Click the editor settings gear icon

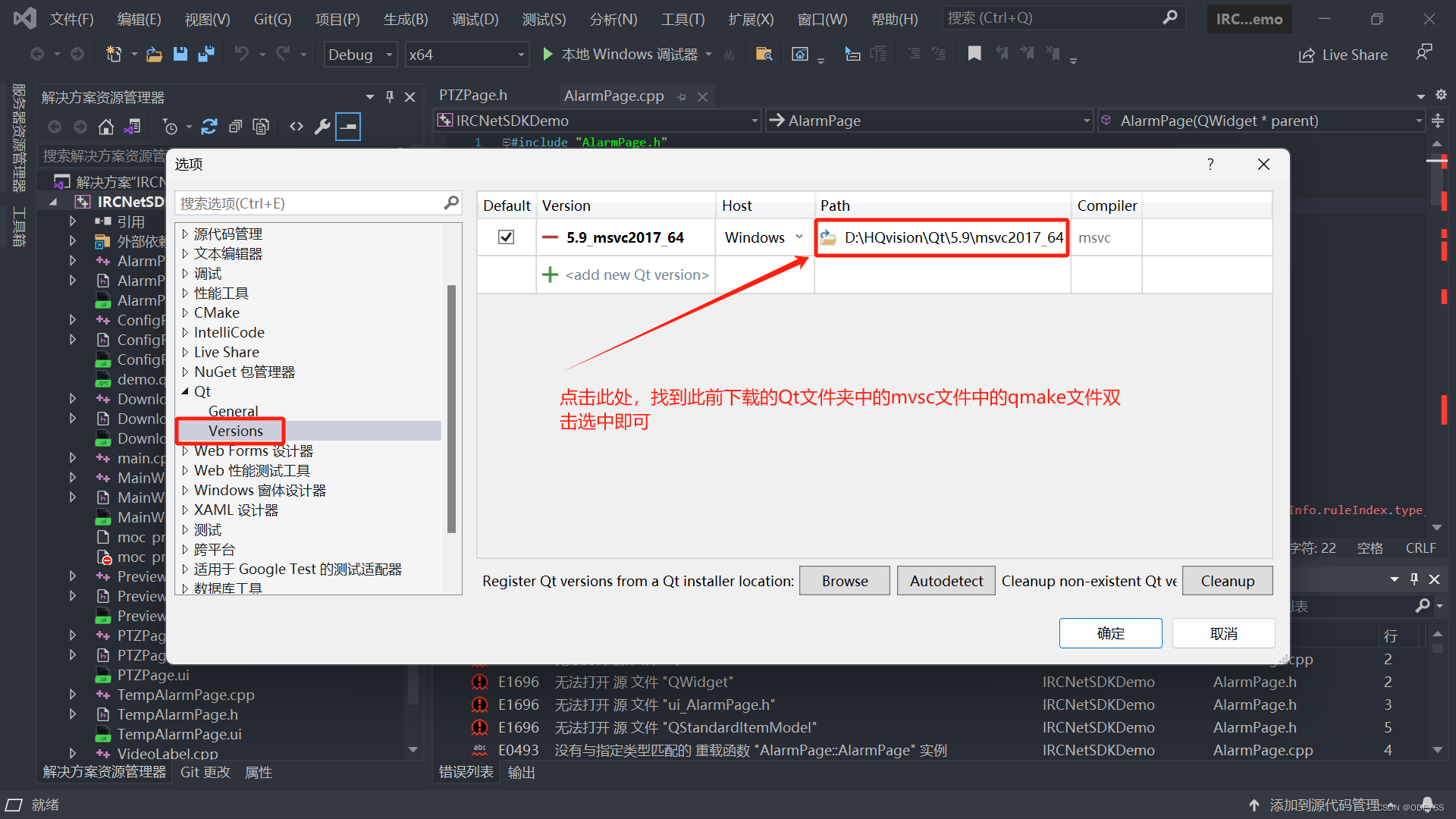click(1441, 96)
